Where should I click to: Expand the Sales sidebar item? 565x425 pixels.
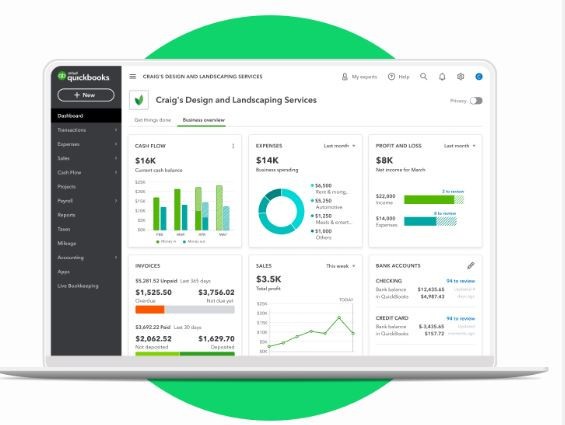click(x=86, y=158)
